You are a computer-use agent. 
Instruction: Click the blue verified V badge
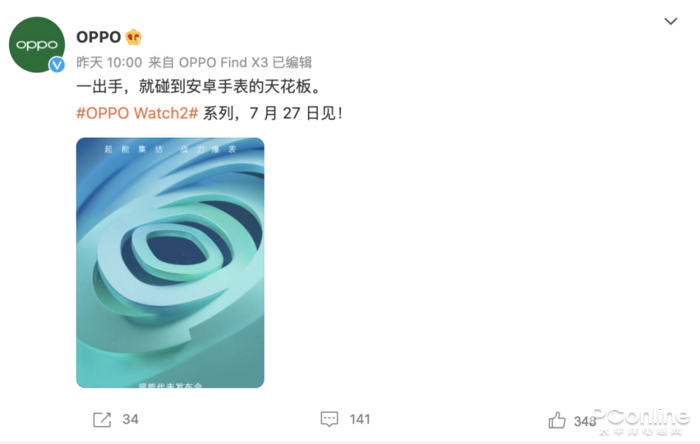(x=57, y=65)
